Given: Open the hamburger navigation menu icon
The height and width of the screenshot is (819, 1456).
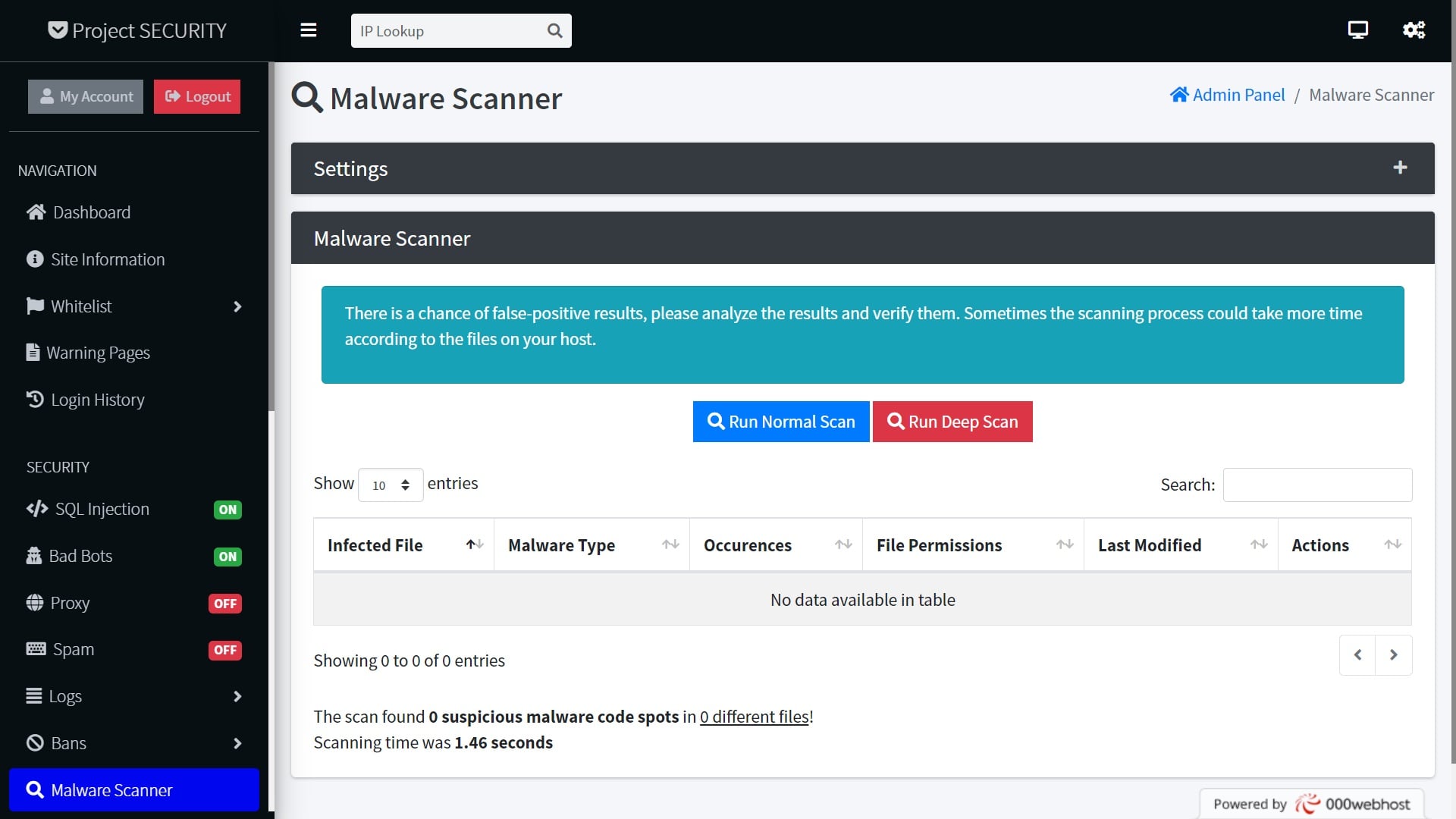Looking at the screenshot, I should pos(309,30).
